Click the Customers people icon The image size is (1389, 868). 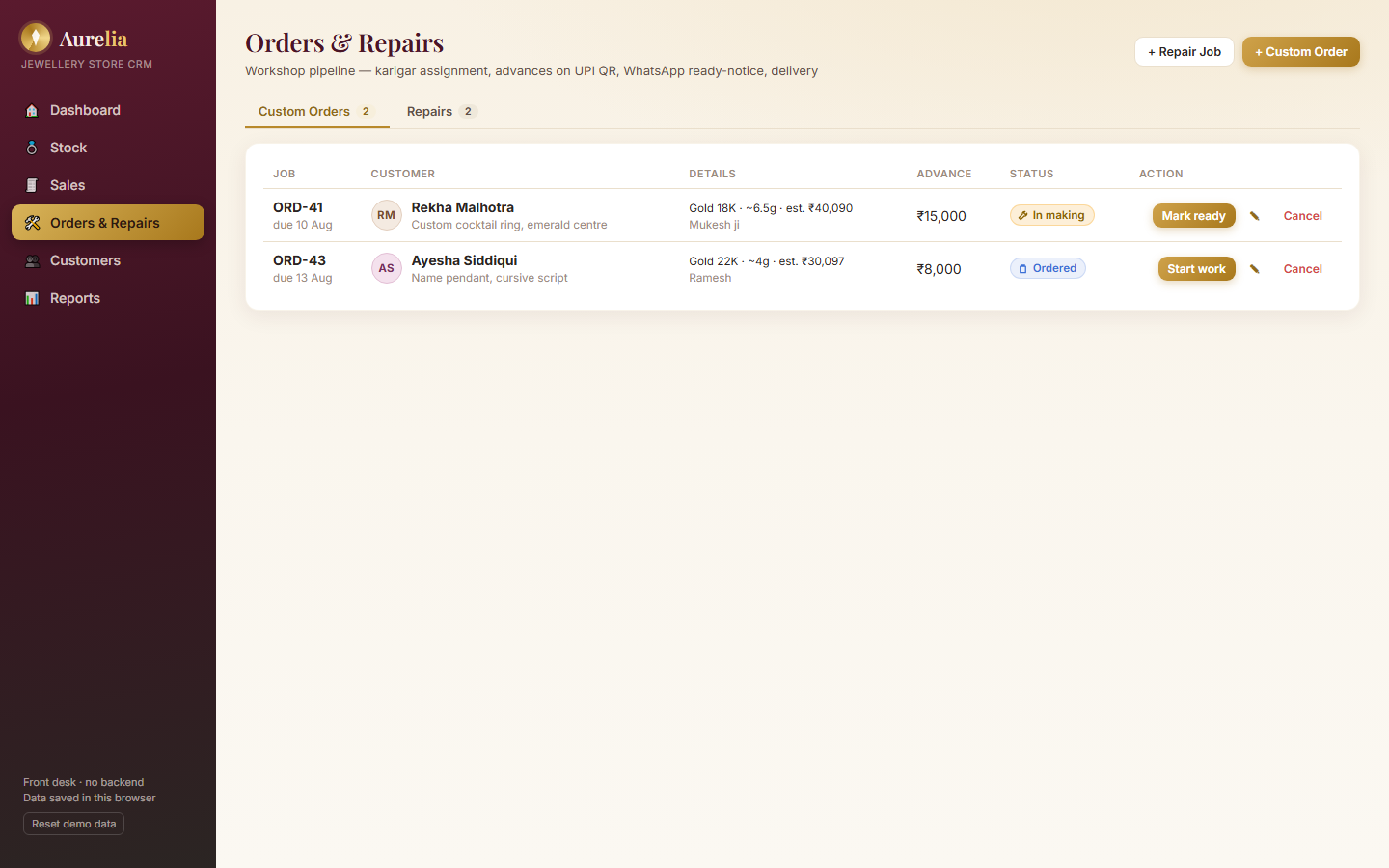[x=32, y=260]
